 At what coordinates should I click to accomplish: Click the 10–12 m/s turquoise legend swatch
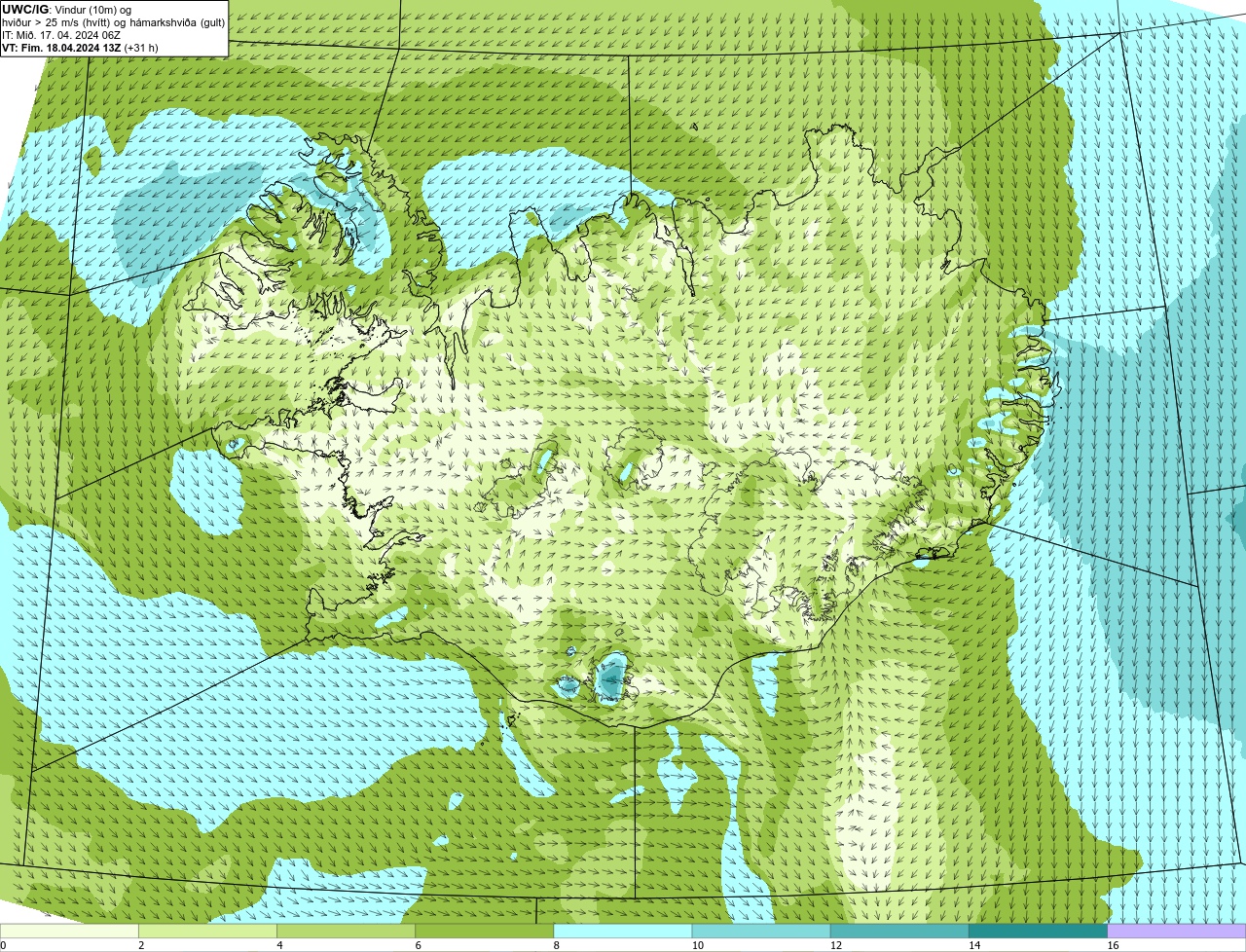click(x=761, y=931)
